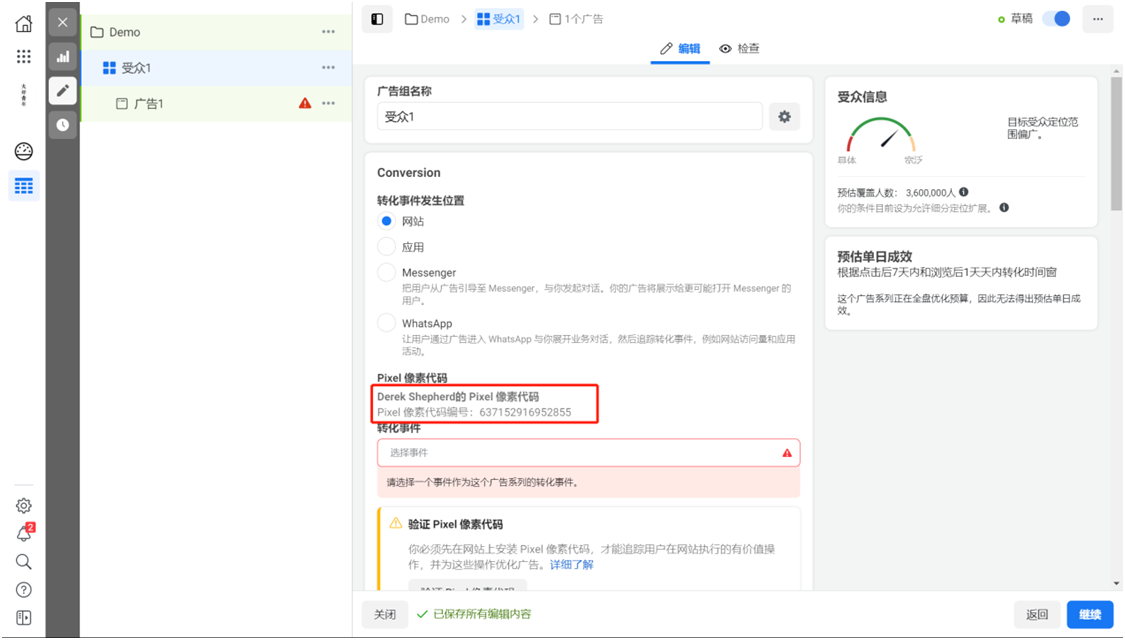Activate the pencil edit icon
Image resolution: width=1125 pixels, height=640 pixels.
pyautogui.click(x=62, y=91)
